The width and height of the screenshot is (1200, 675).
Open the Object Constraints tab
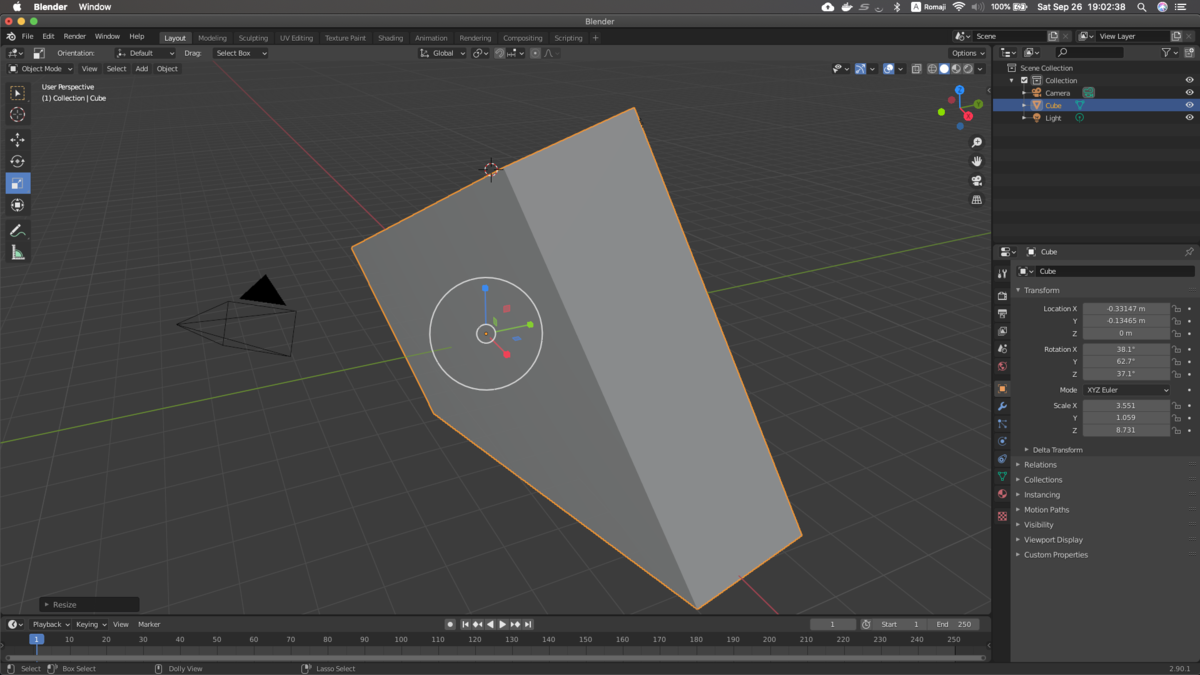pyautogui.click(x=1002, y=459)
